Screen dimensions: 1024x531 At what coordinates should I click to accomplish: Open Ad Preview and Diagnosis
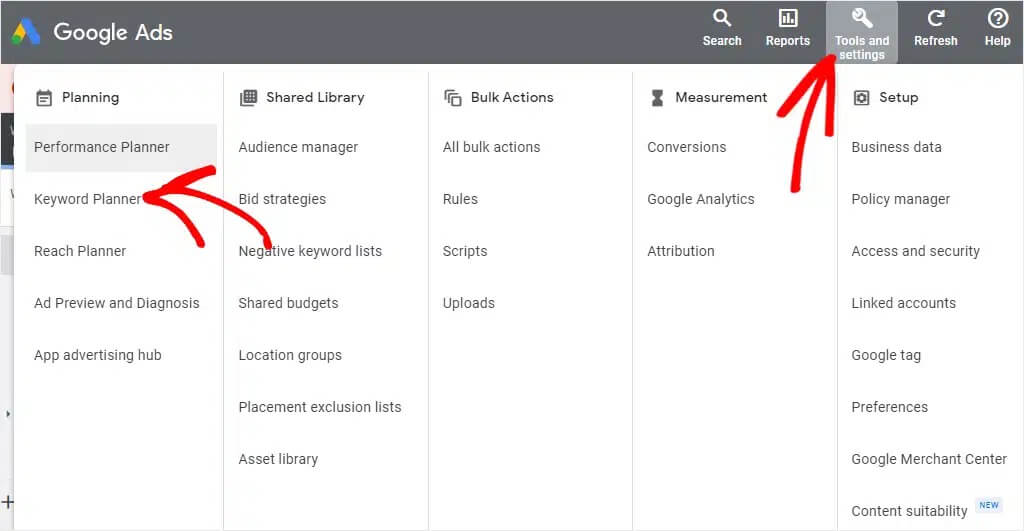pos(116,303)
